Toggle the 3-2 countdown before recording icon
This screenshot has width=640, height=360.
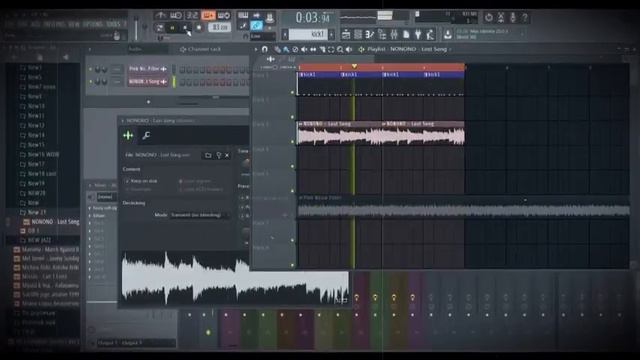192,16
